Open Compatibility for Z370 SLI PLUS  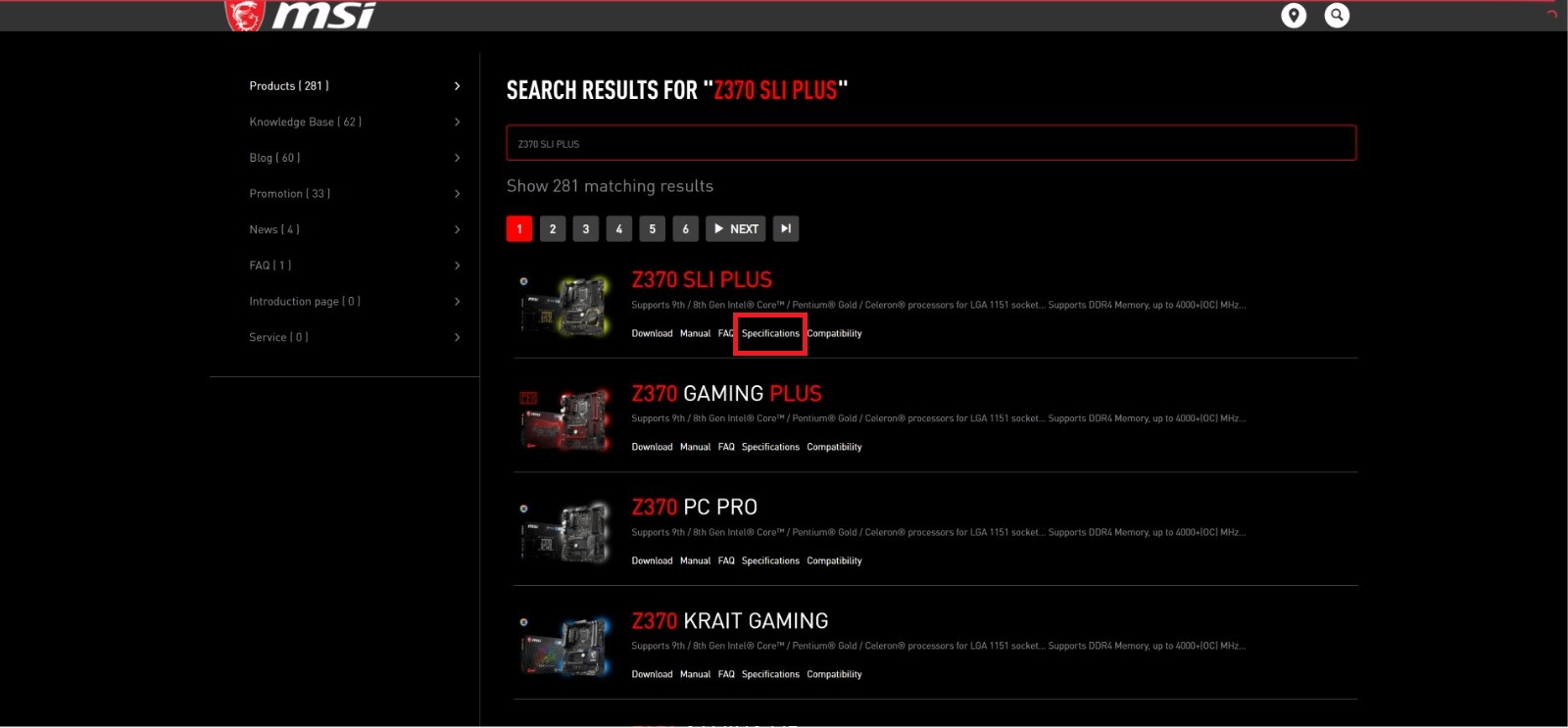(x=834, y=334)
